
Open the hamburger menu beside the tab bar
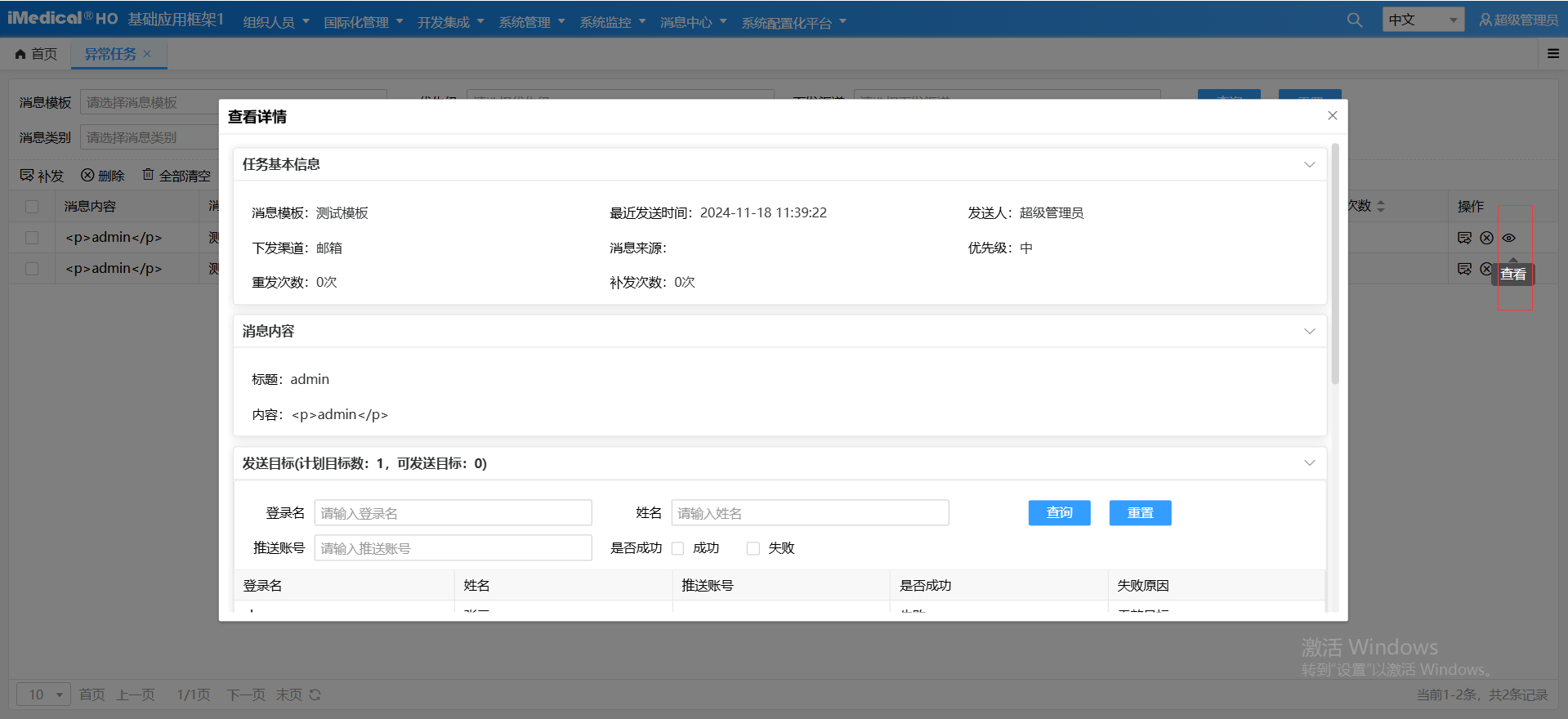1553,54
